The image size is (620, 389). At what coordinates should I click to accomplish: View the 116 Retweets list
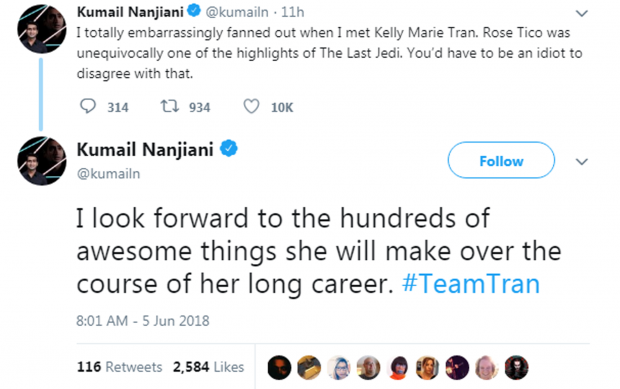click(119, 367)
